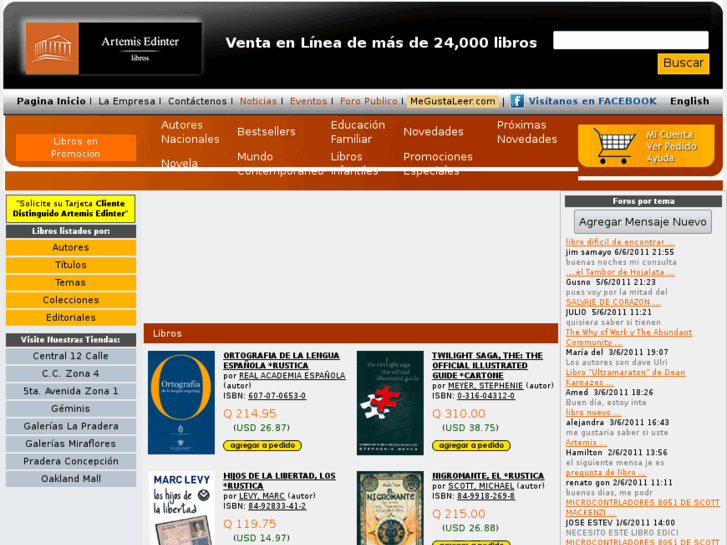Image resolution: width=727 pixels, height=545 pixels.
Task: List books by Temas
Action: [70, 282]
